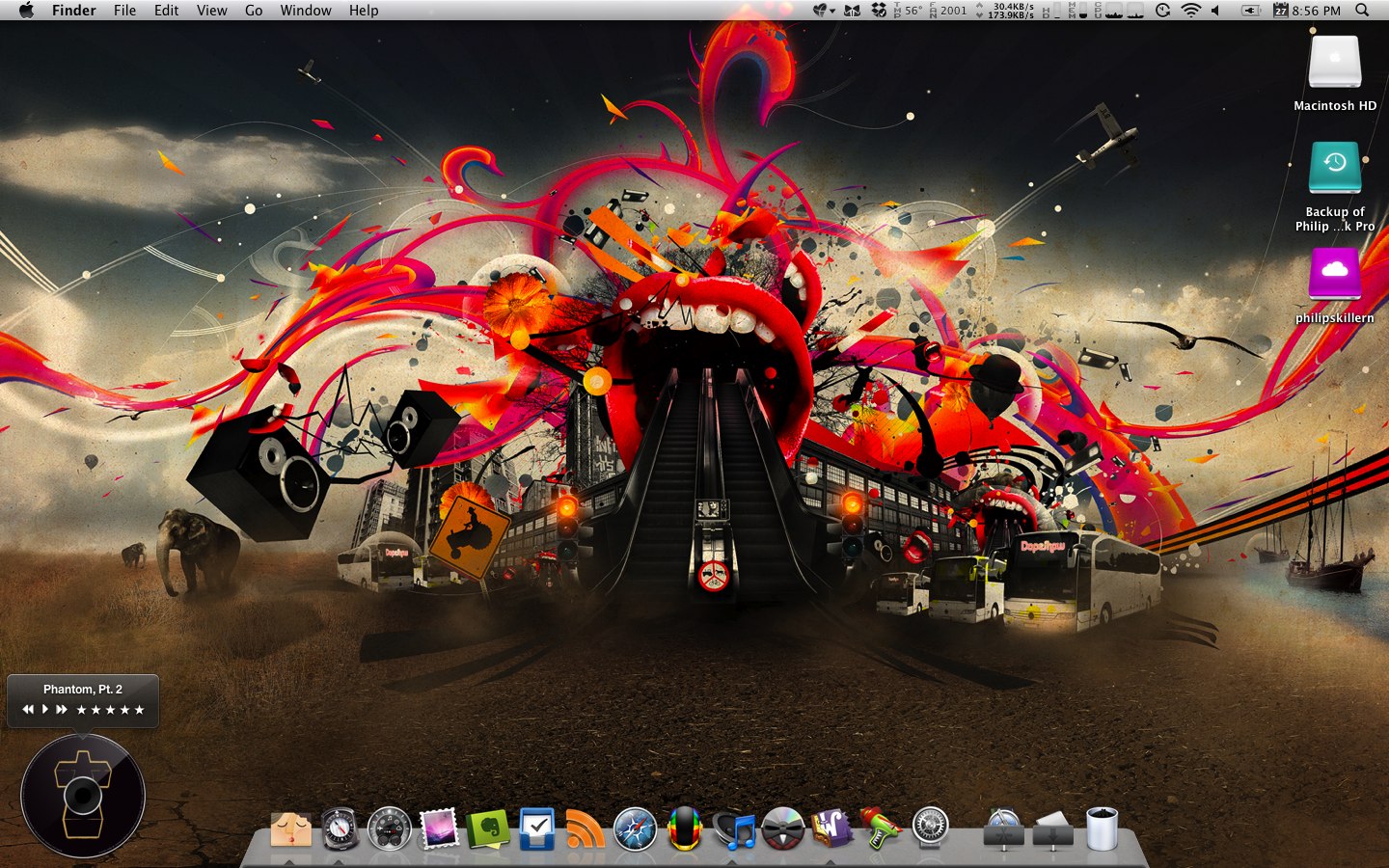This screenshot has width=1389, height=868.
Task: Open System Preferences gear in dock
Action: point(931,827)
